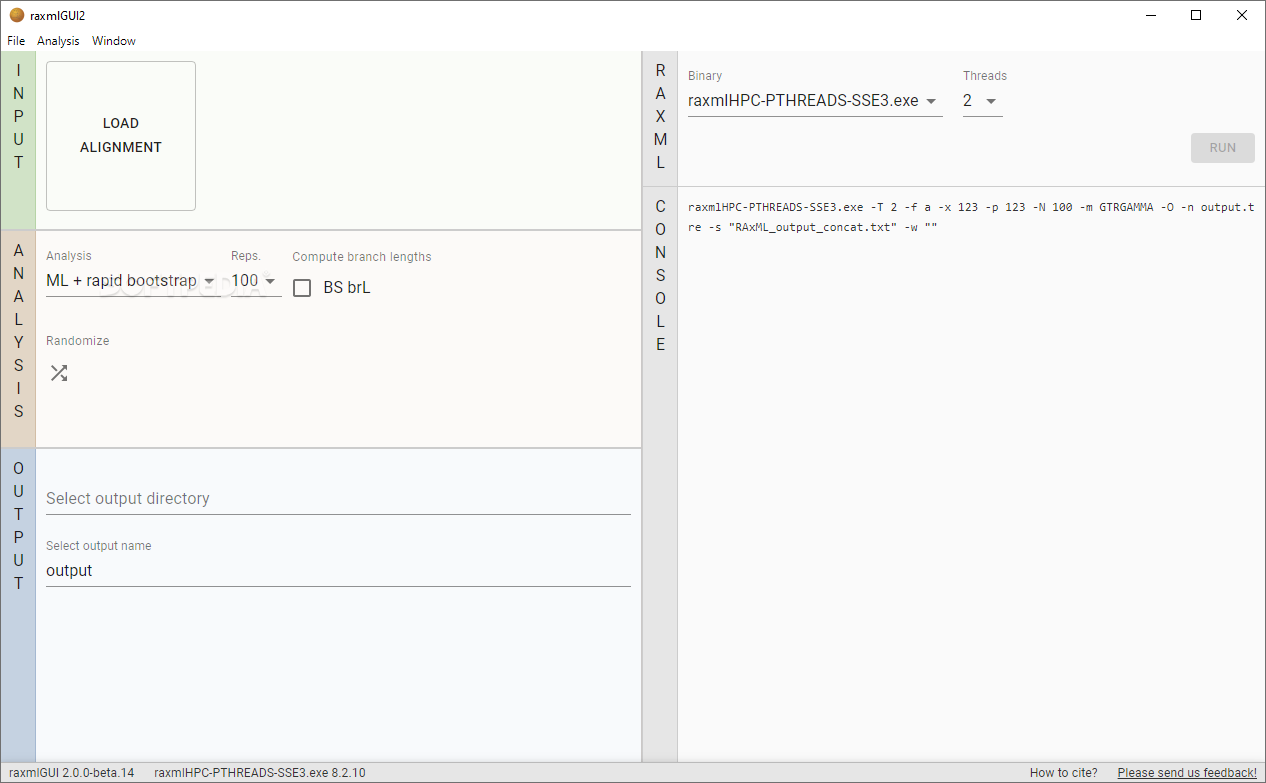Open the Reps. dropdown showing 100

click(x=256, y=281)
